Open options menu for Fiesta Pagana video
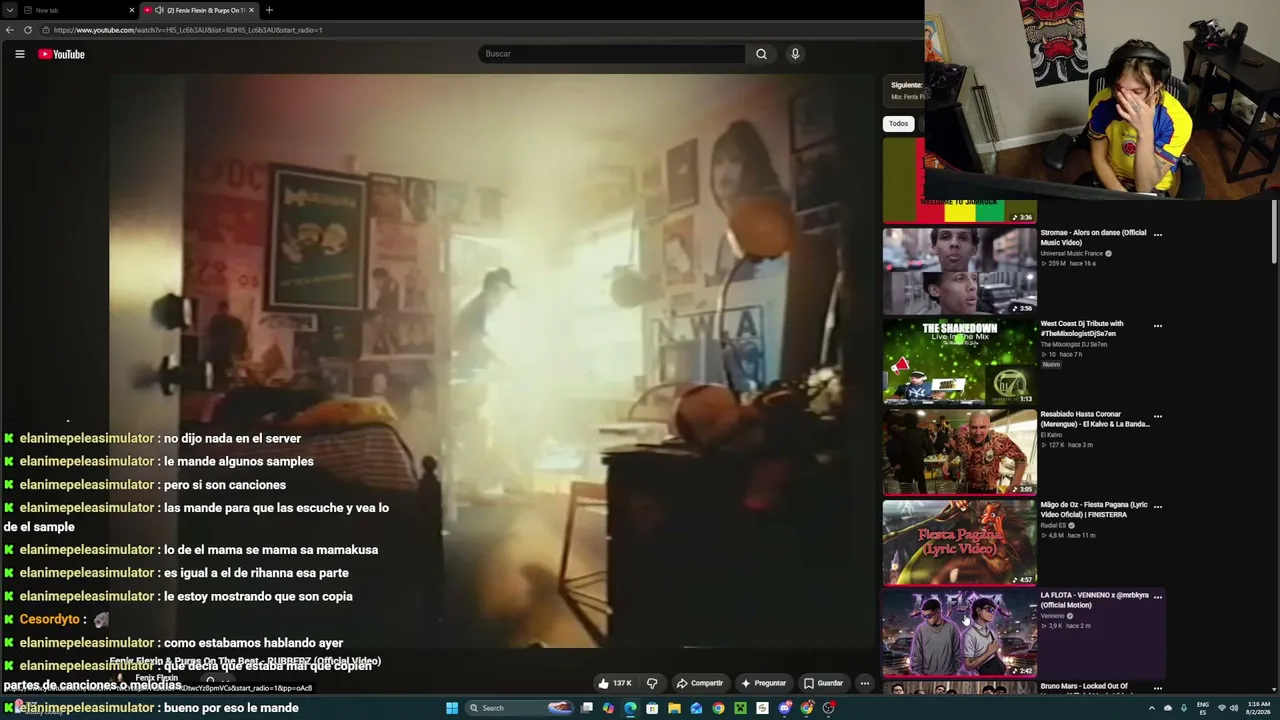1280x720 pixels. [x=1158, y=507]
